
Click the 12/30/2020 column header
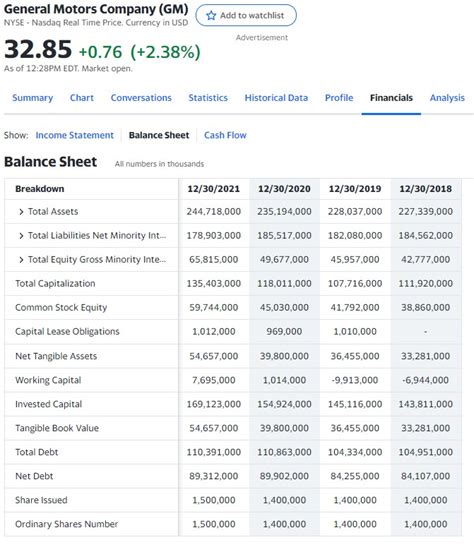click(284, 189)
